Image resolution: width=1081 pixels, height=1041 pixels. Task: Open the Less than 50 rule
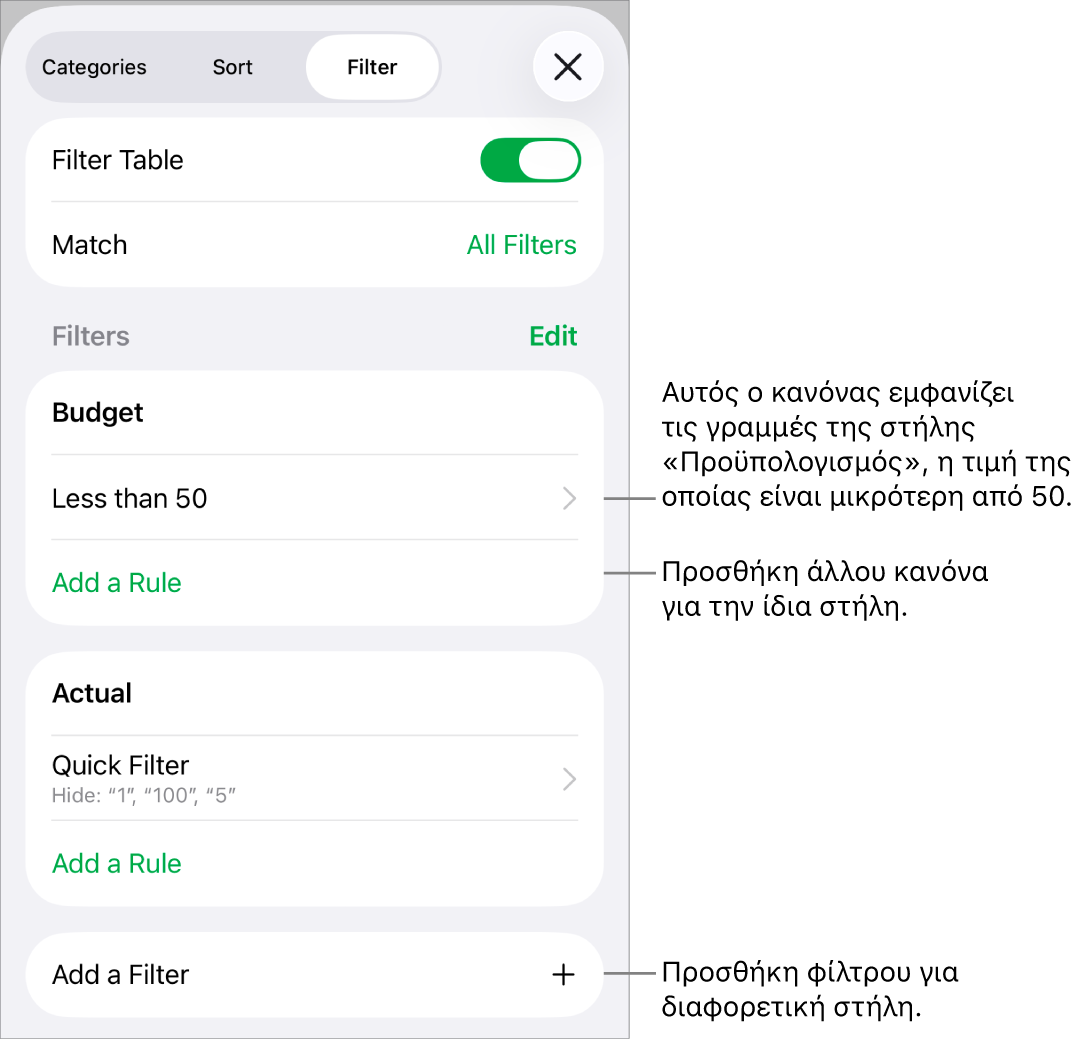(x=314, y=498)
